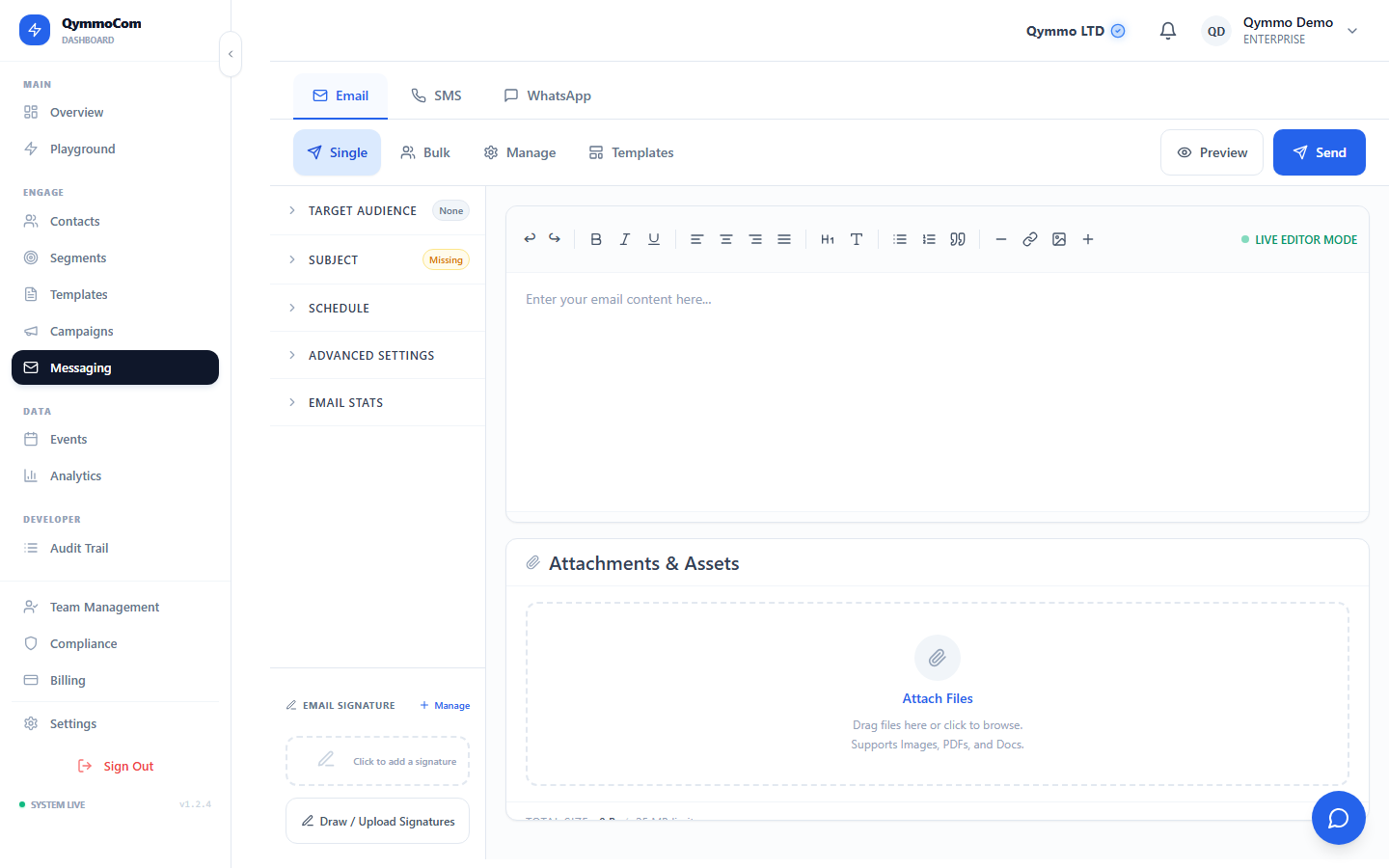The width and height of the screenshot is (1389, 868).
Task: Expand the Target Audience section
Action: click(x=363, y=211)
